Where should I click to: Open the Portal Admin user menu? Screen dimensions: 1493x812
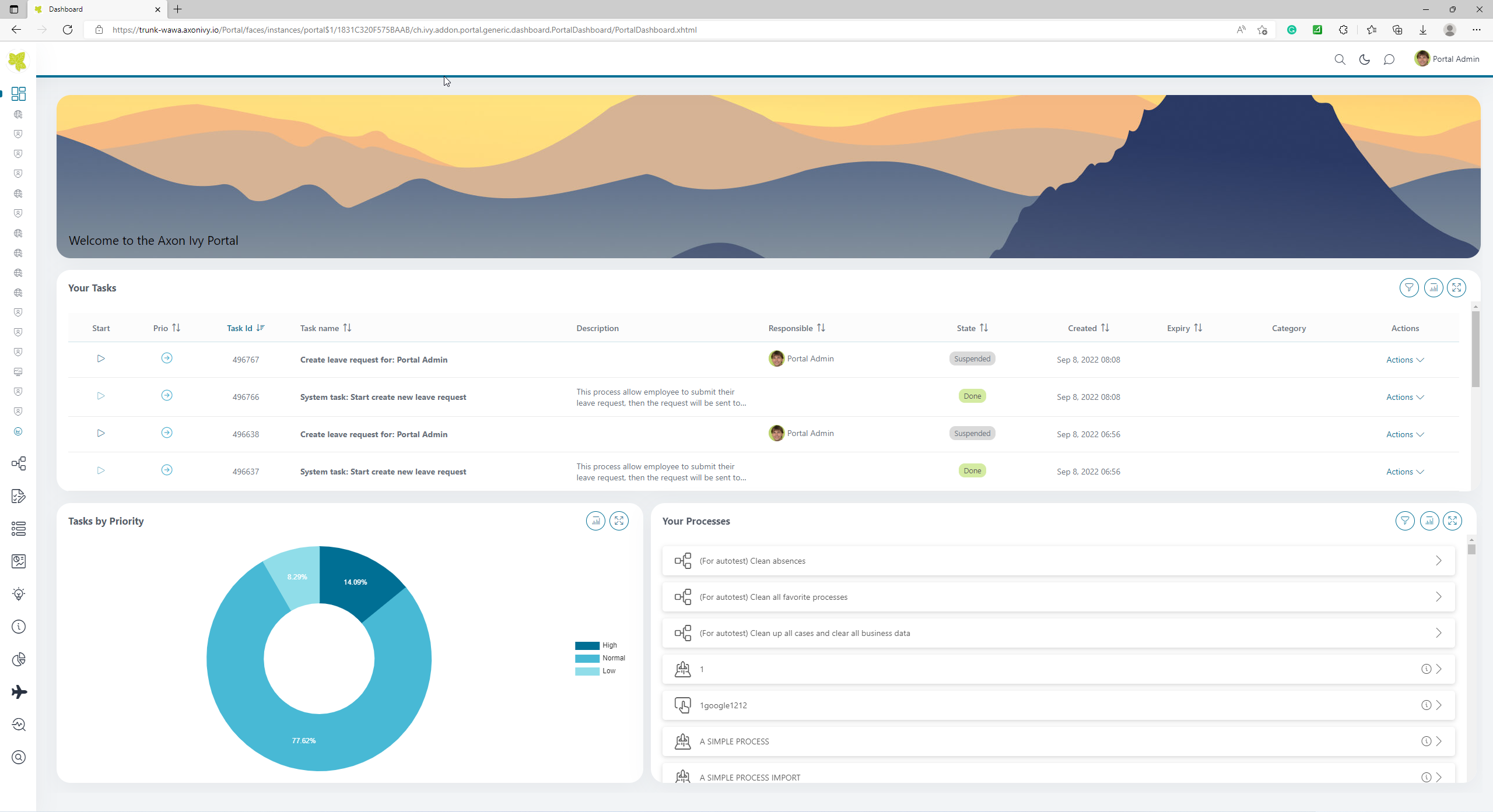(x=1446, y=59)
